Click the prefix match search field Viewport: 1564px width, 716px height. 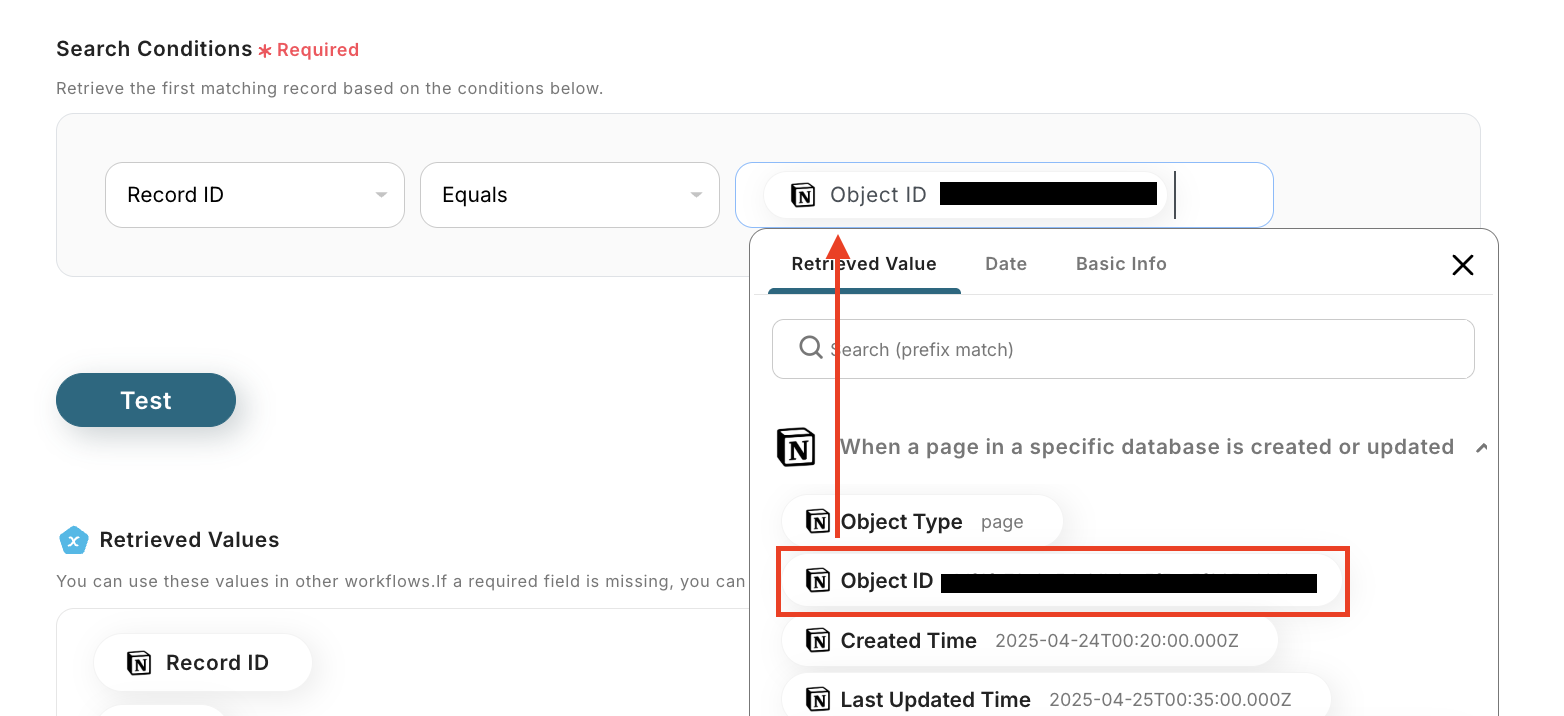[1140, 349]
